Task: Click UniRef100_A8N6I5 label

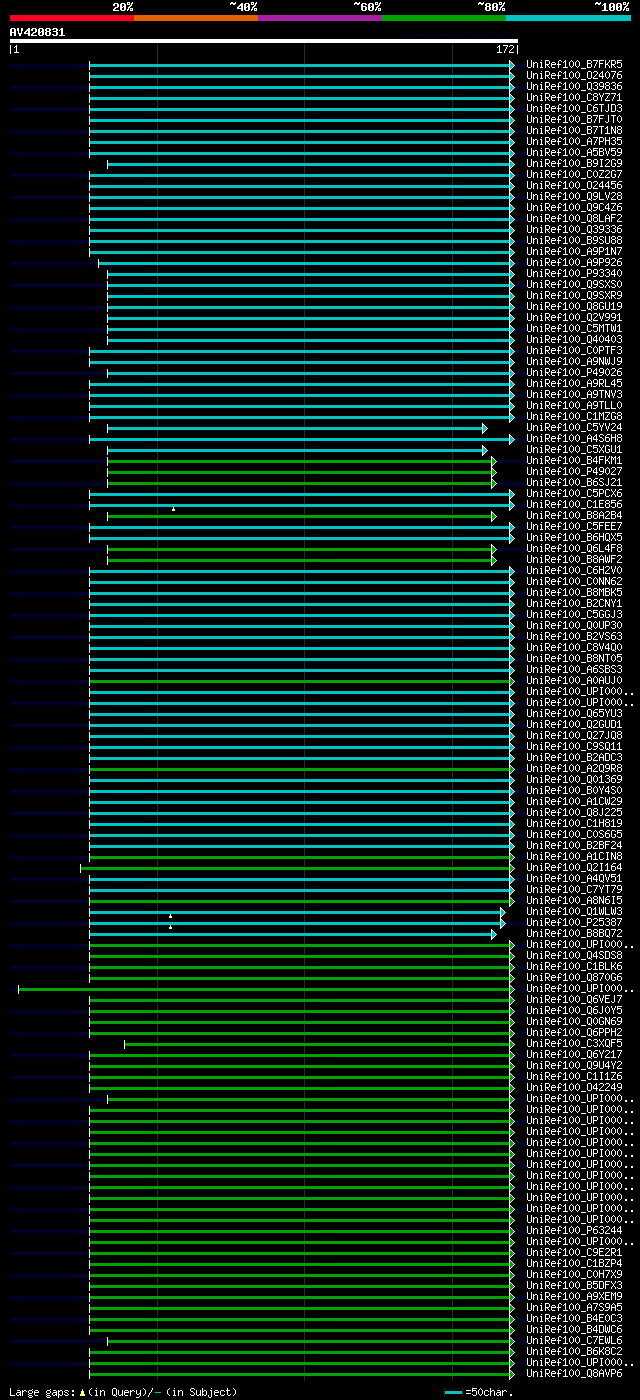Action: click(574, 900)
